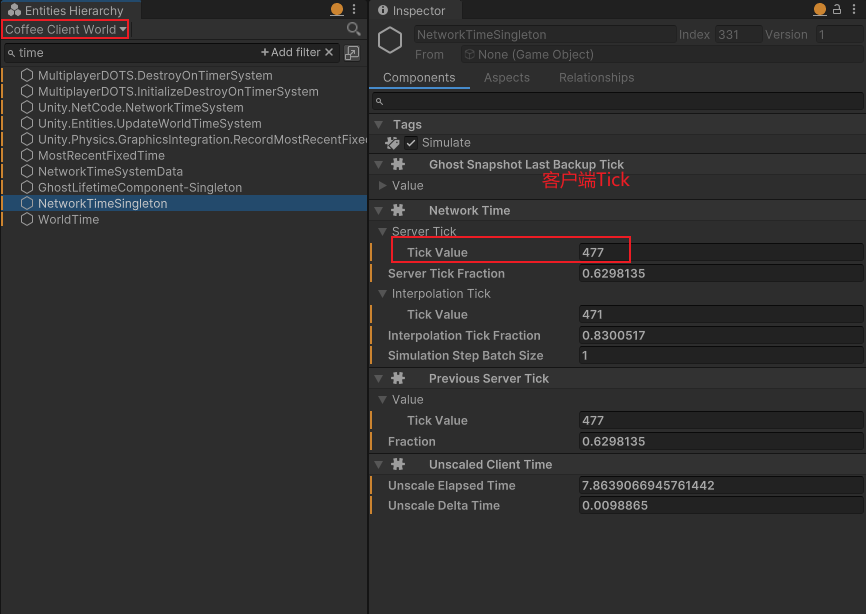Viewport: 866px width, 614px height.
Task: Click the Index field showing 331
Action: point(738,35)
